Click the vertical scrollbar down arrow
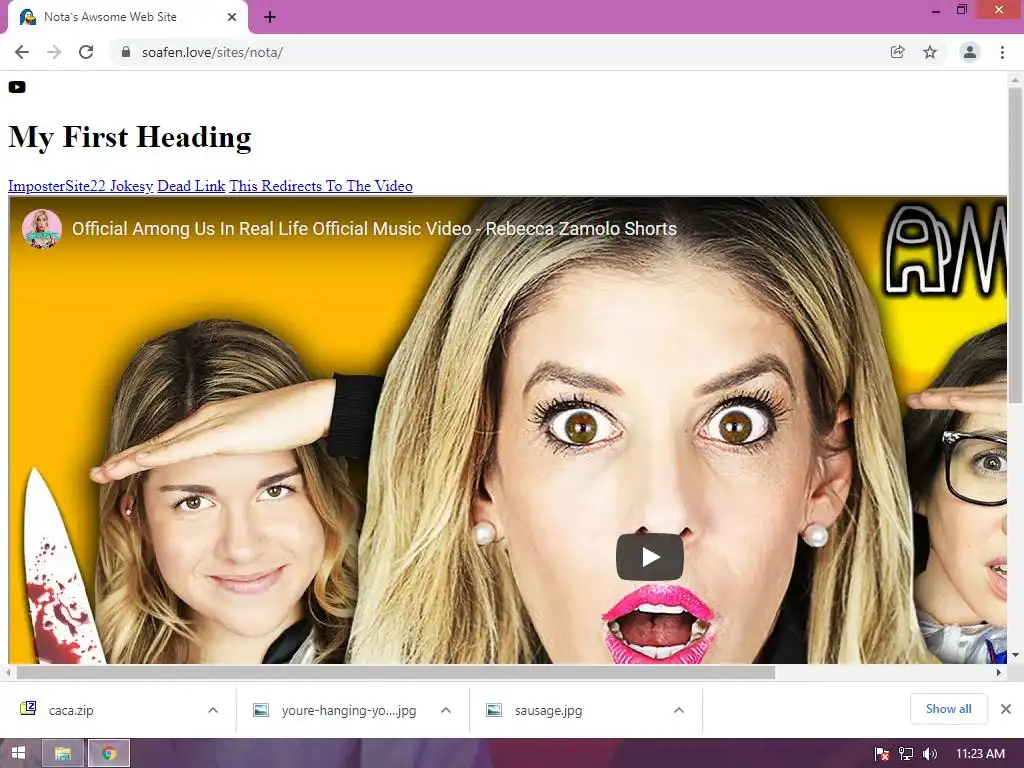The width and height of the screenshot is (1024, 768). point(1015,655)
